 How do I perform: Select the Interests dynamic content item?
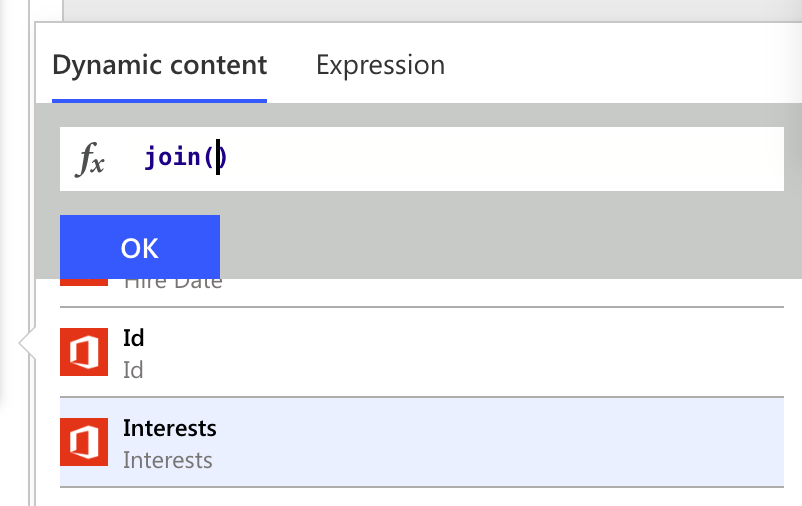click(x=169, y=429)
